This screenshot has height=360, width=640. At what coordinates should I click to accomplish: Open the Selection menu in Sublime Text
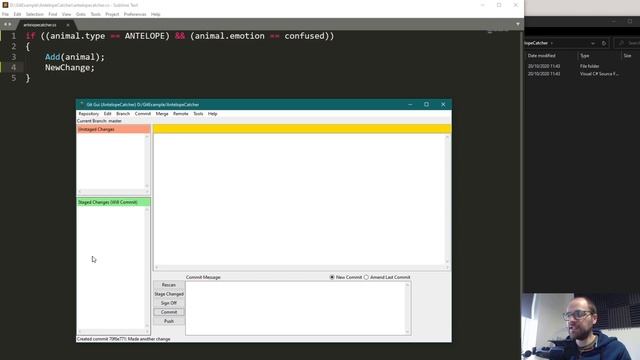tap(35, 14)
